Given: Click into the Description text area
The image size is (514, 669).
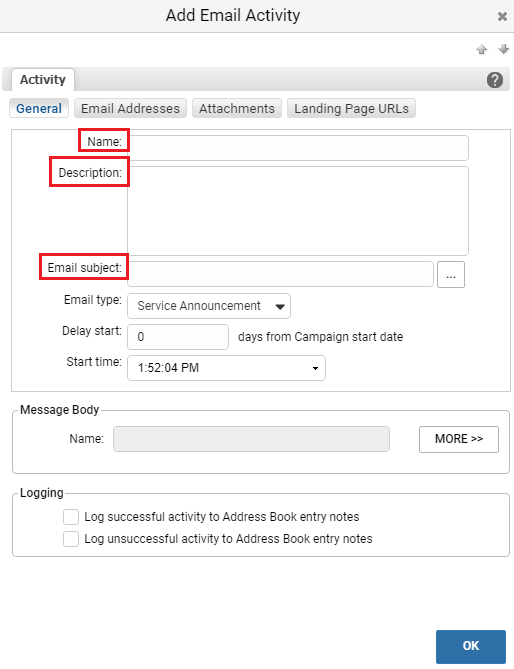Looking at the screenshot, I should (x=298, y=211).
